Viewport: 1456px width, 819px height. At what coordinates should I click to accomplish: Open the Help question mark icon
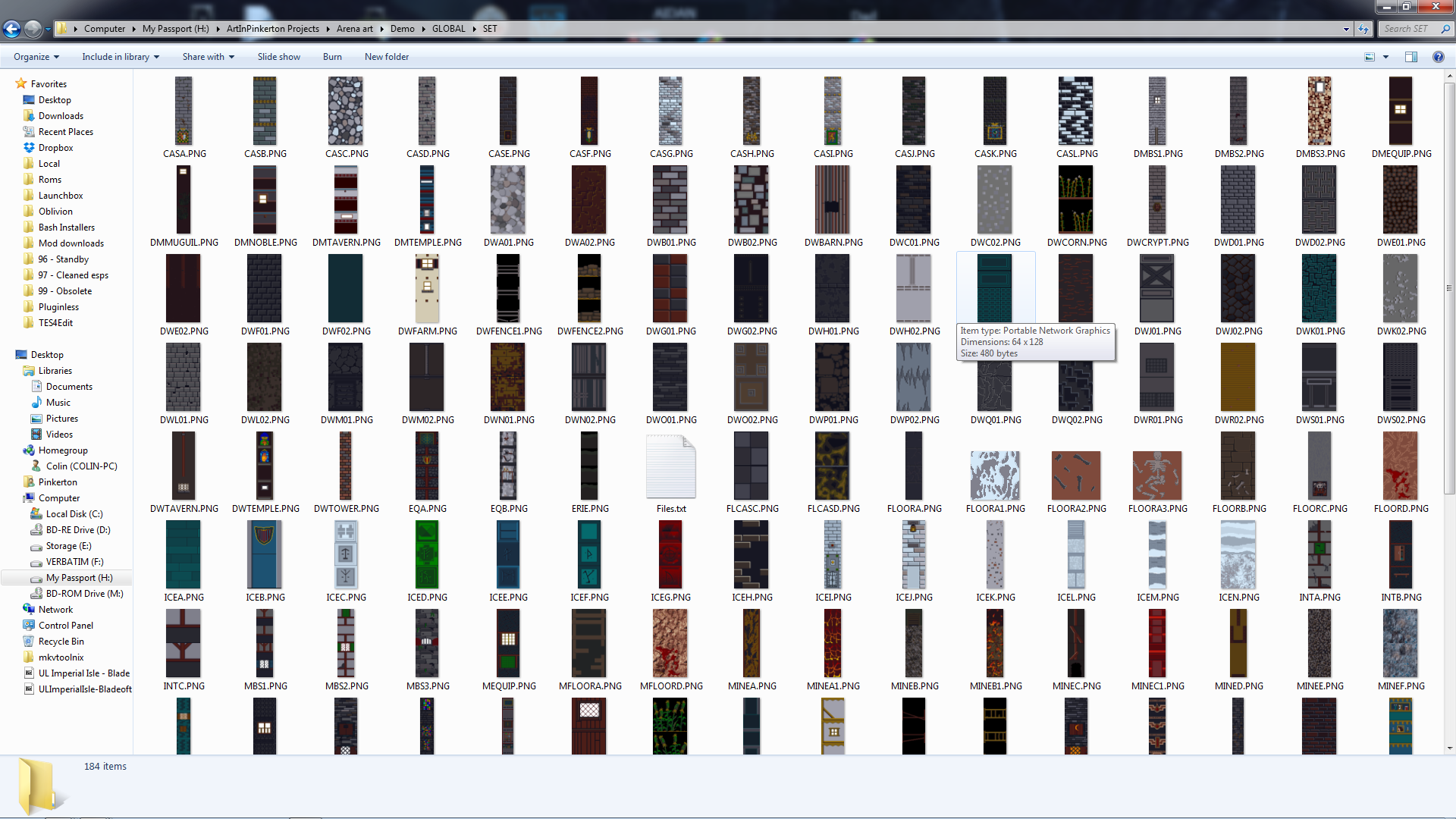pyautogui.click(x=1438, y=57)
